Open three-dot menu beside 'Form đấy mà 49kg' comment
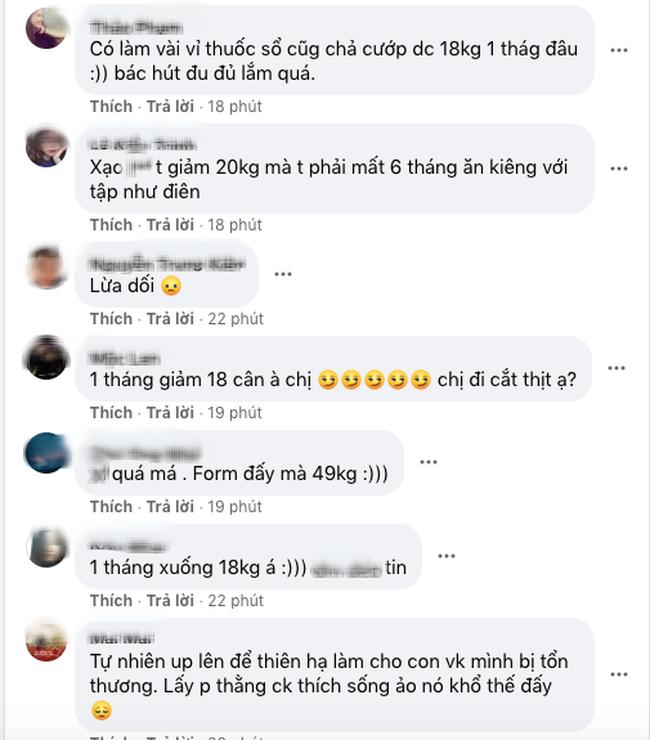 (x=428, y=462)
